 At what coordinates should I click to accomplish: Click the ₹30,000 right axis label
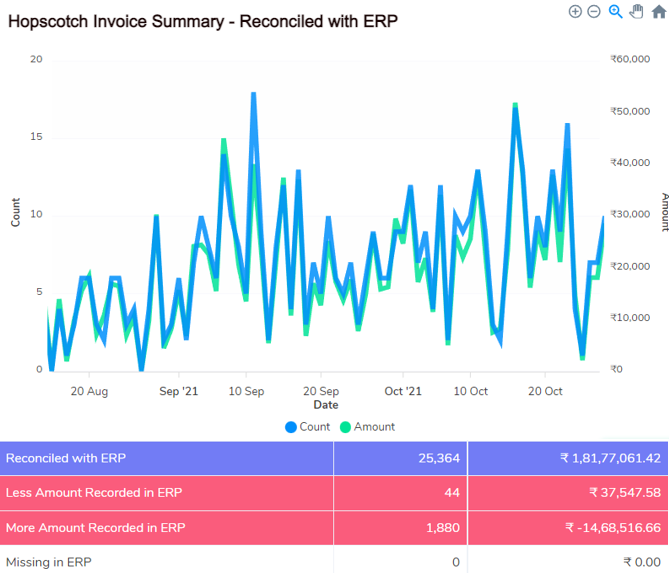630,214
